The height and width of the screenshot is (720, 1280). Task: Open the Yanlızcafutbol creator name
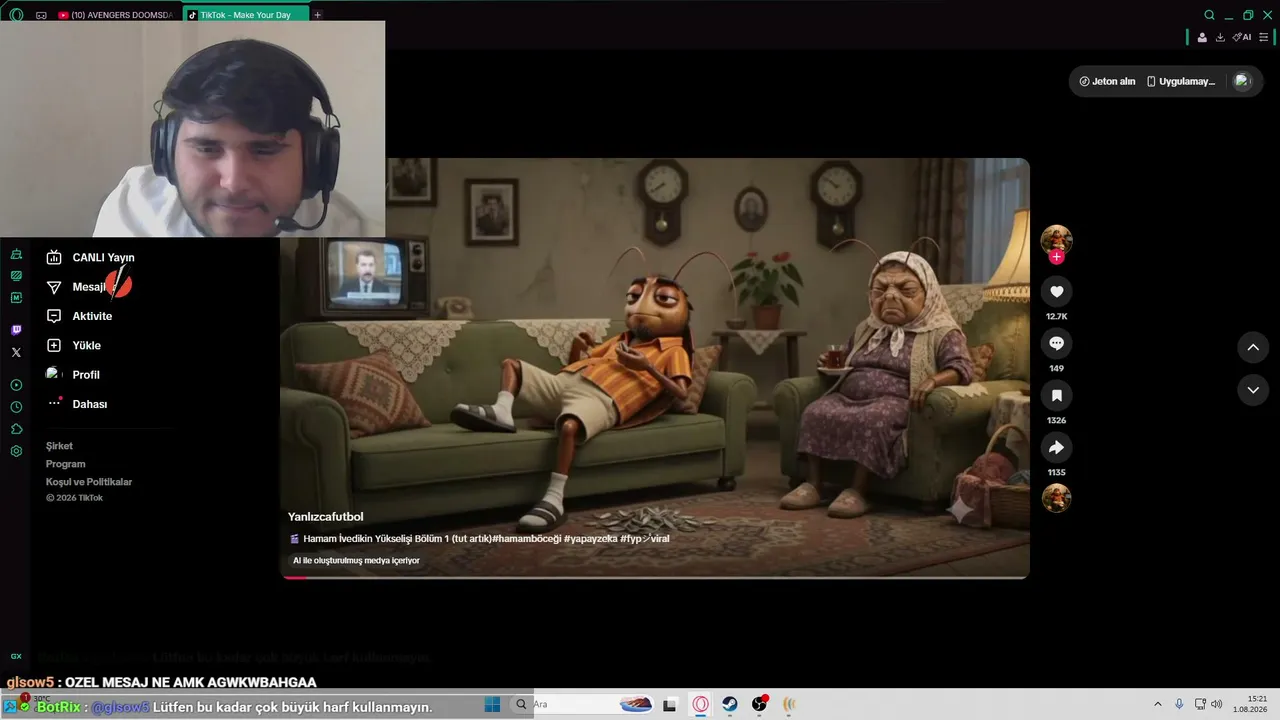326,517
